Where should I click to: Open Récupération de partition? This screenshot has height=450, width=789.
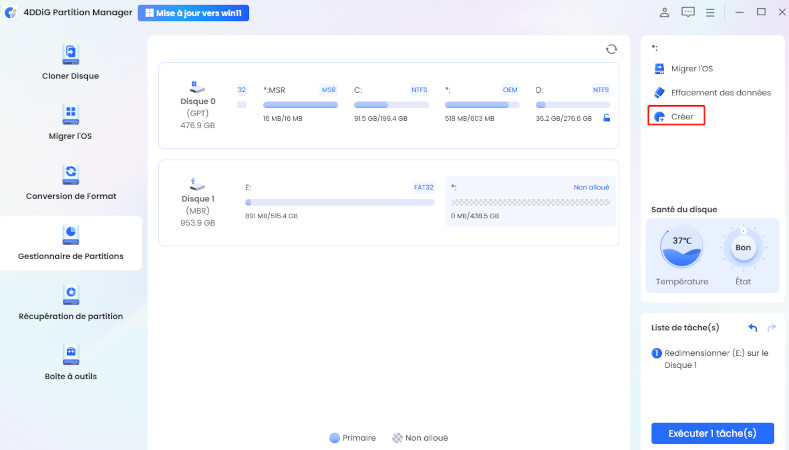(x=70, y=303)
